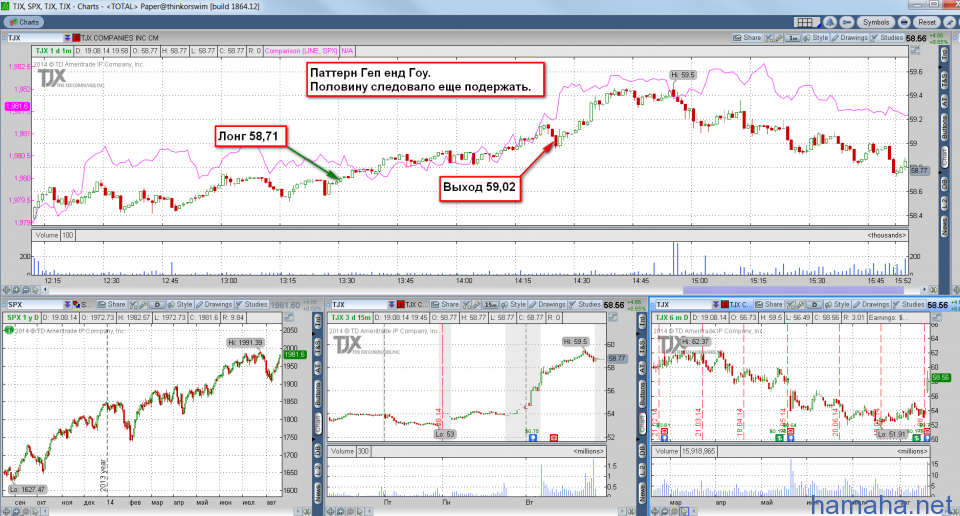Click the red earnings marker on 15m chart
Image resolution: width=960 pixels, height=516 pixels.
click(x=553, y=437)
